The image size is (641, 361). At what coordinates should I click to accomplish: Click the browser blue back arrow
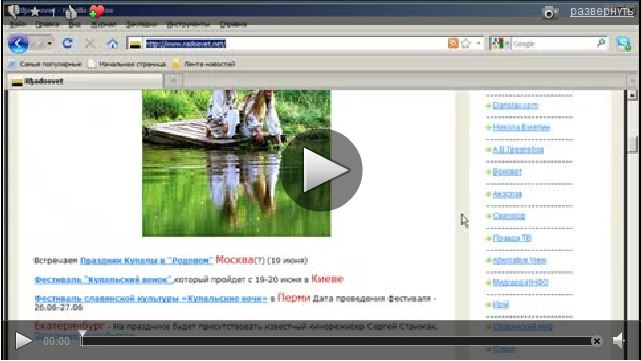[18, 43]
